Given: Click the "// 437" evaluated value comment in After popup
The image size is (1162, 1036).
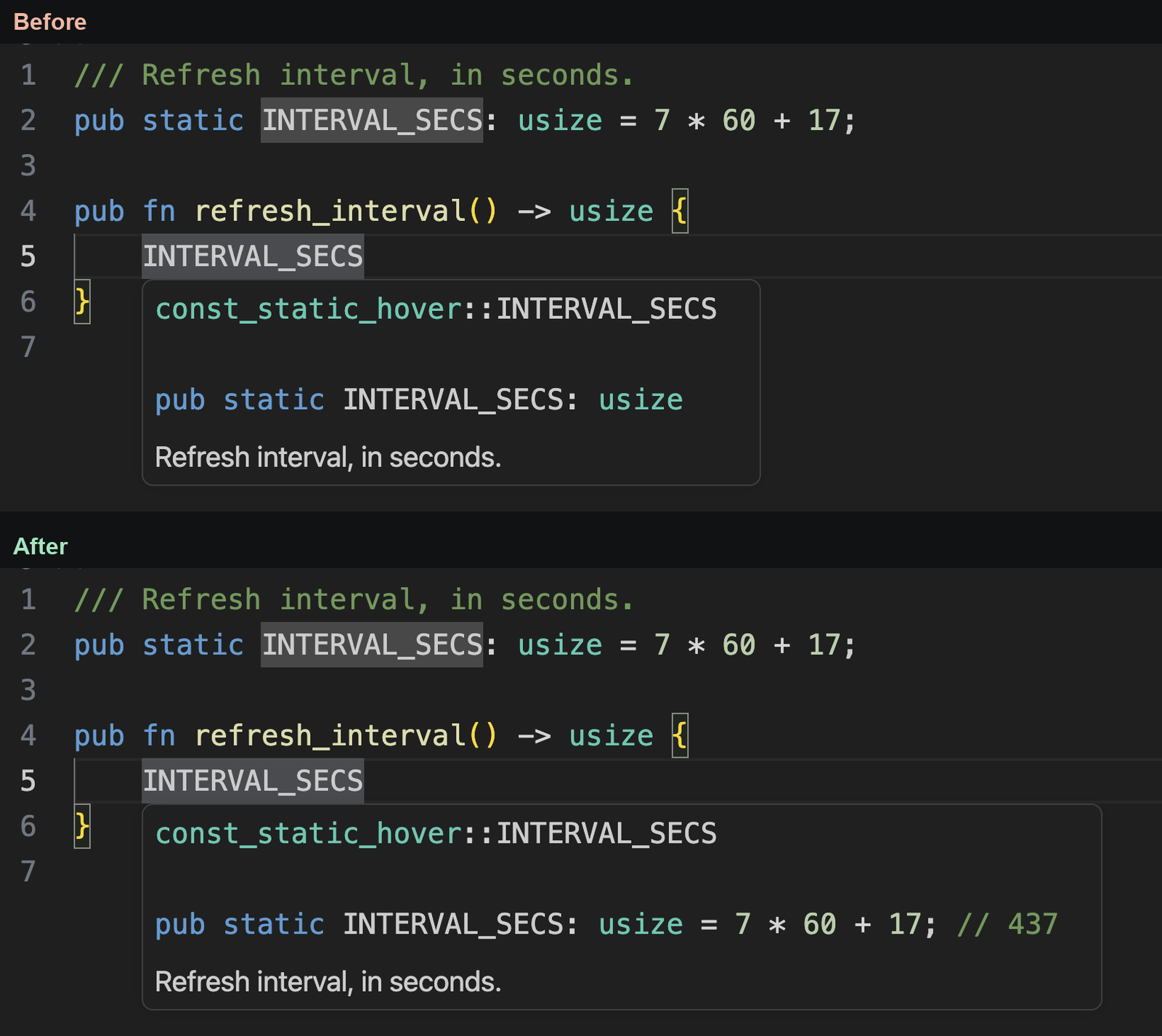Looking at the screenshot, I should point(1007,925).
